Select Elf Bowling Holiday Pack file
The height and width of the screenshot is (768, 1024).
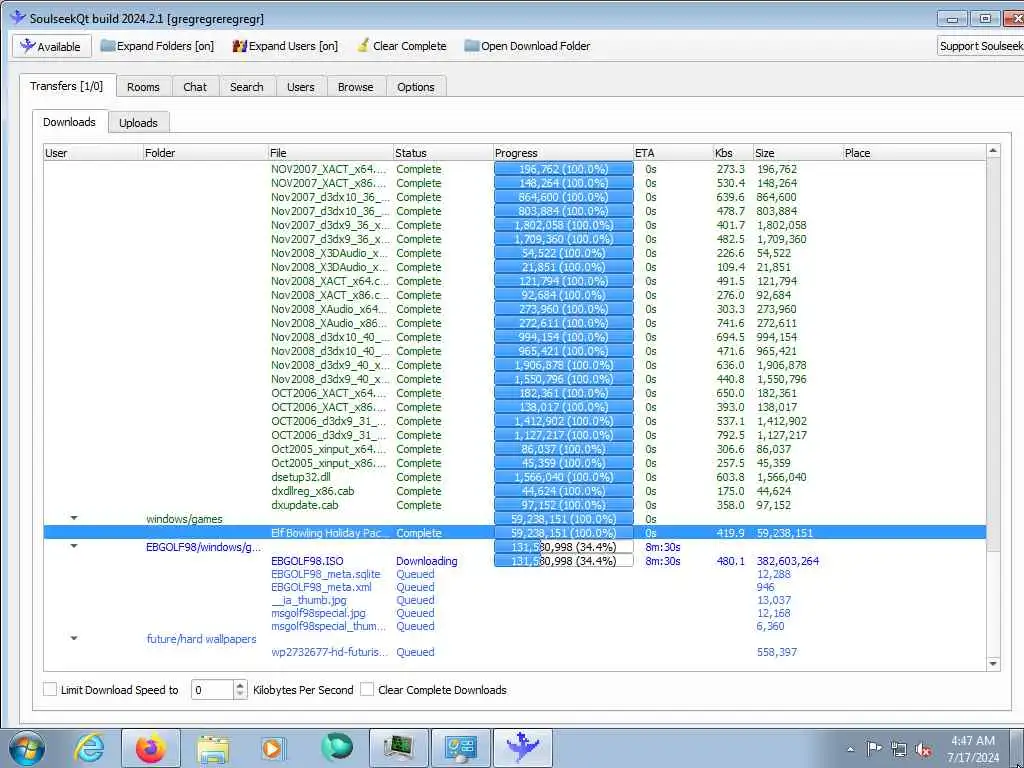(515, 533)
